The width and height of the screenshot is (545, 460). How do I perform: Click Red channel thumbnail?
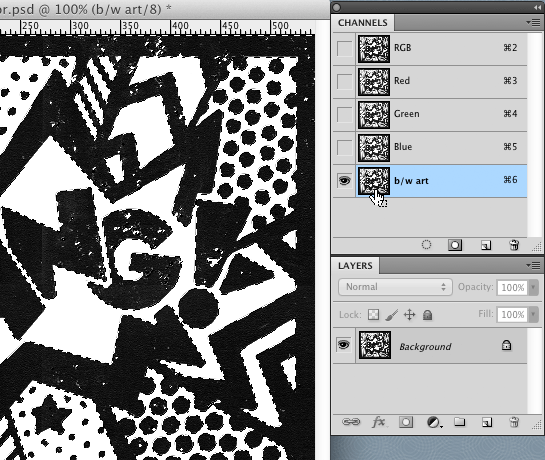374,82
